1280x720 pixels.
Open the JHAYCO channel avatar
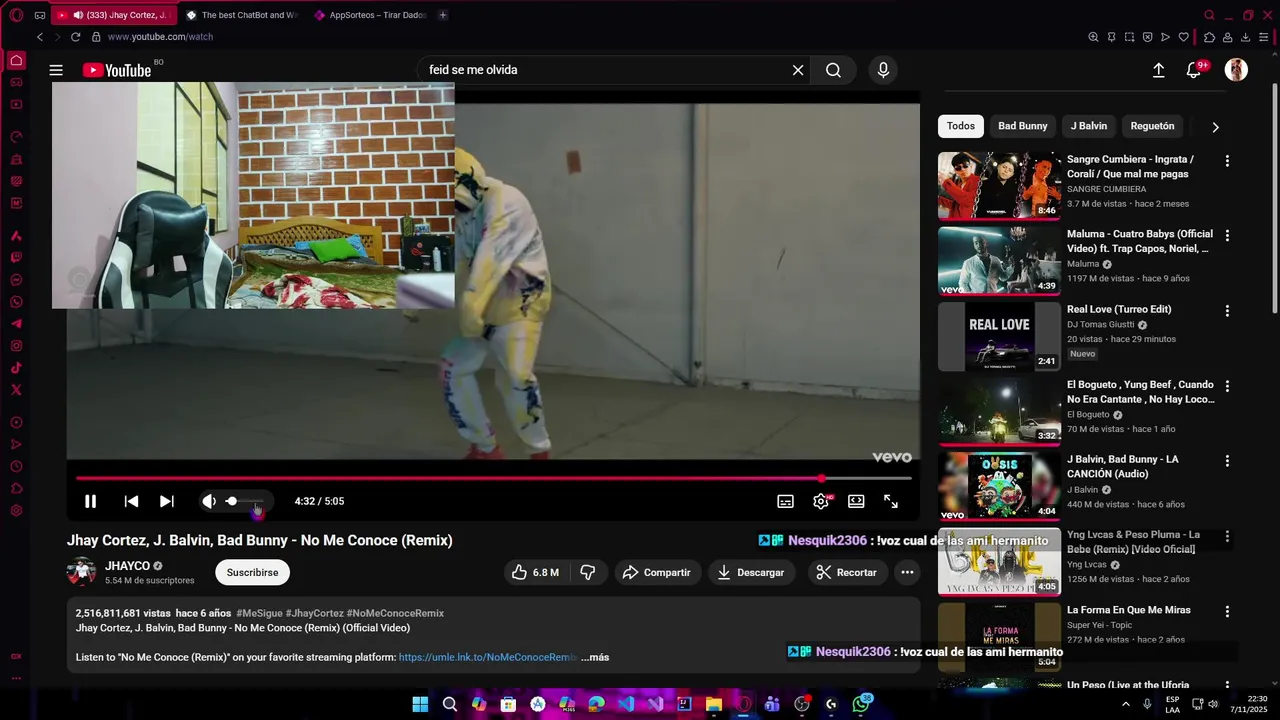tap(81, 572)
